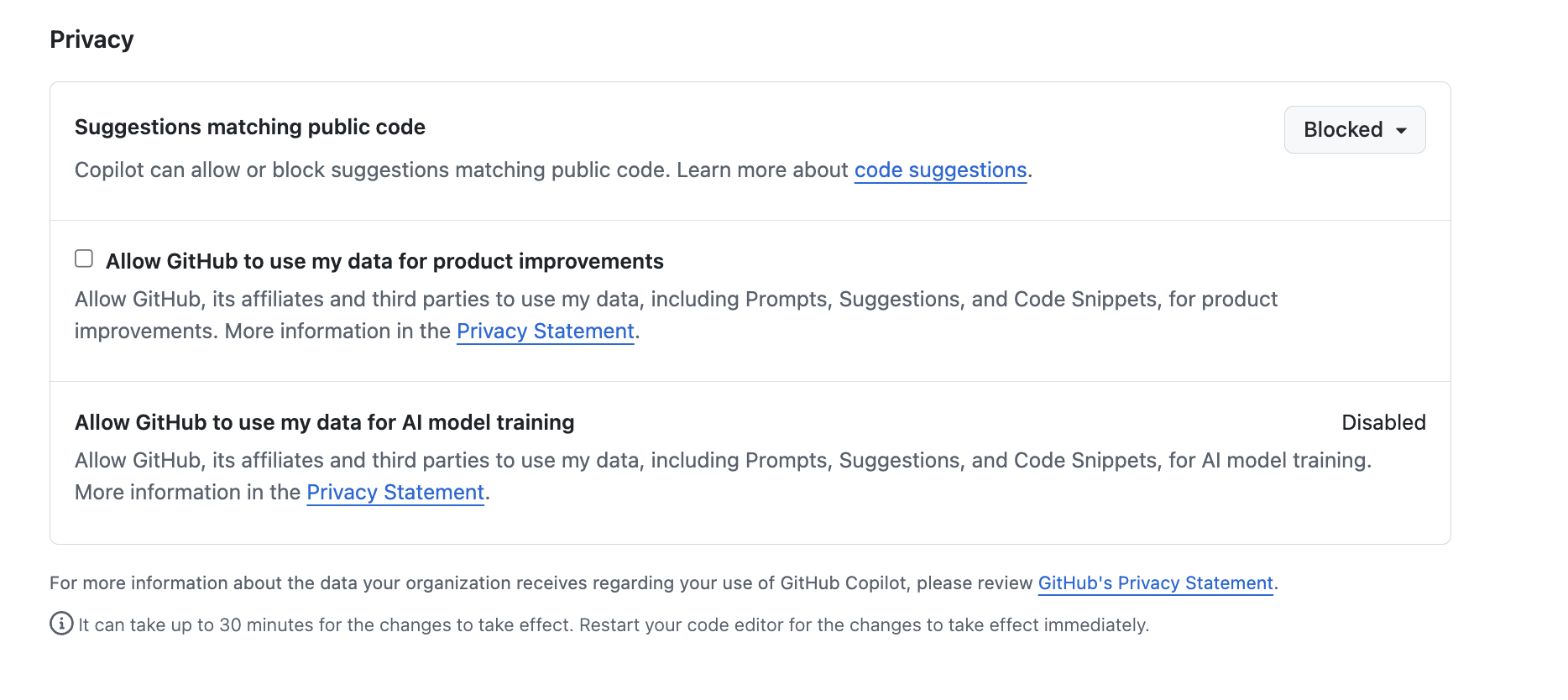Click the note about changes taking 30 minutes

pyautogui.click(x=613, y=624)
